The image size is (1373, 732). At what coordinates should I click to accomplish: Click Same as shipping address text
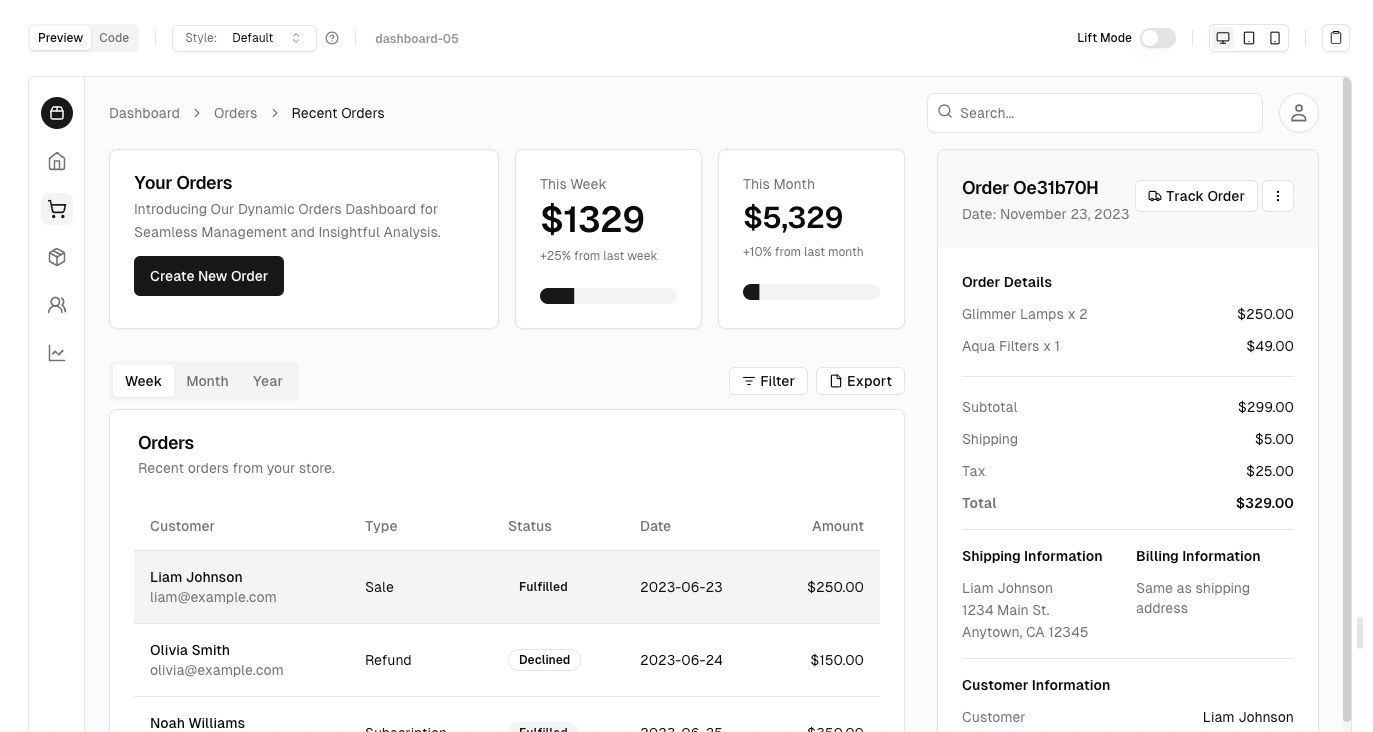1193,598
